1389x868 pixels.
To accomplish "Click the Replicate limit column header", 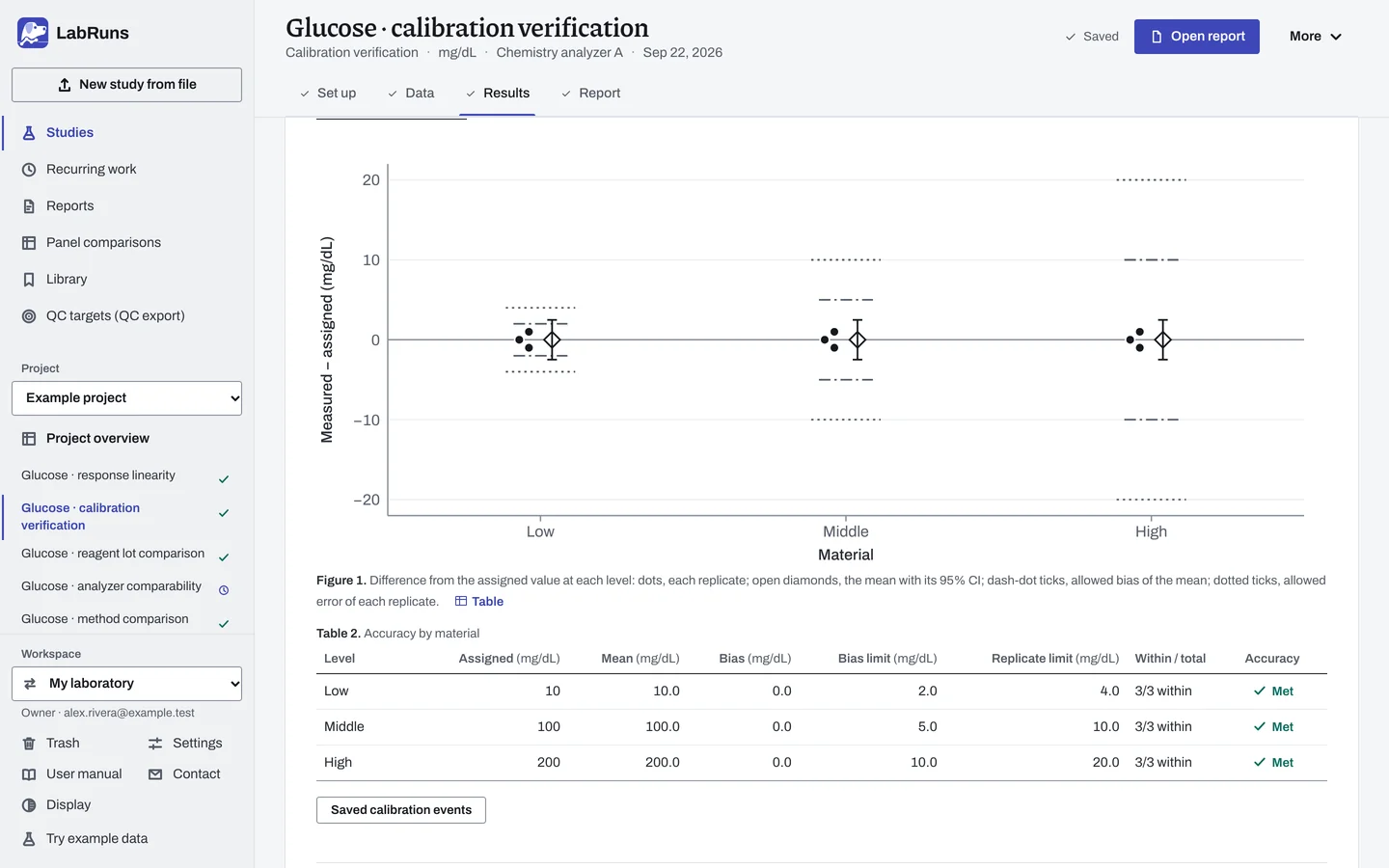I will coord(1055,659).
